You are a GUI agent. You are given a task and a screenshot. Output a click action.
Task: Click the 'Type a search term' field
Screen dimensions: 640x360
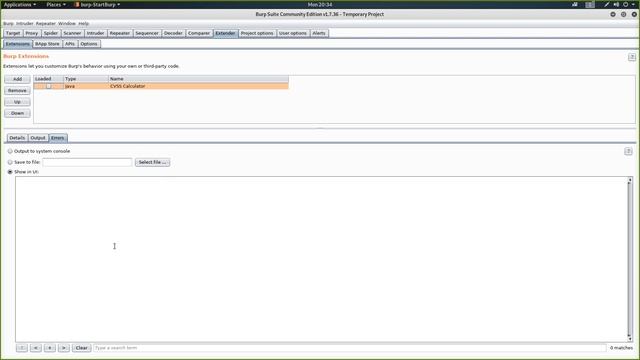click(350, 348)
